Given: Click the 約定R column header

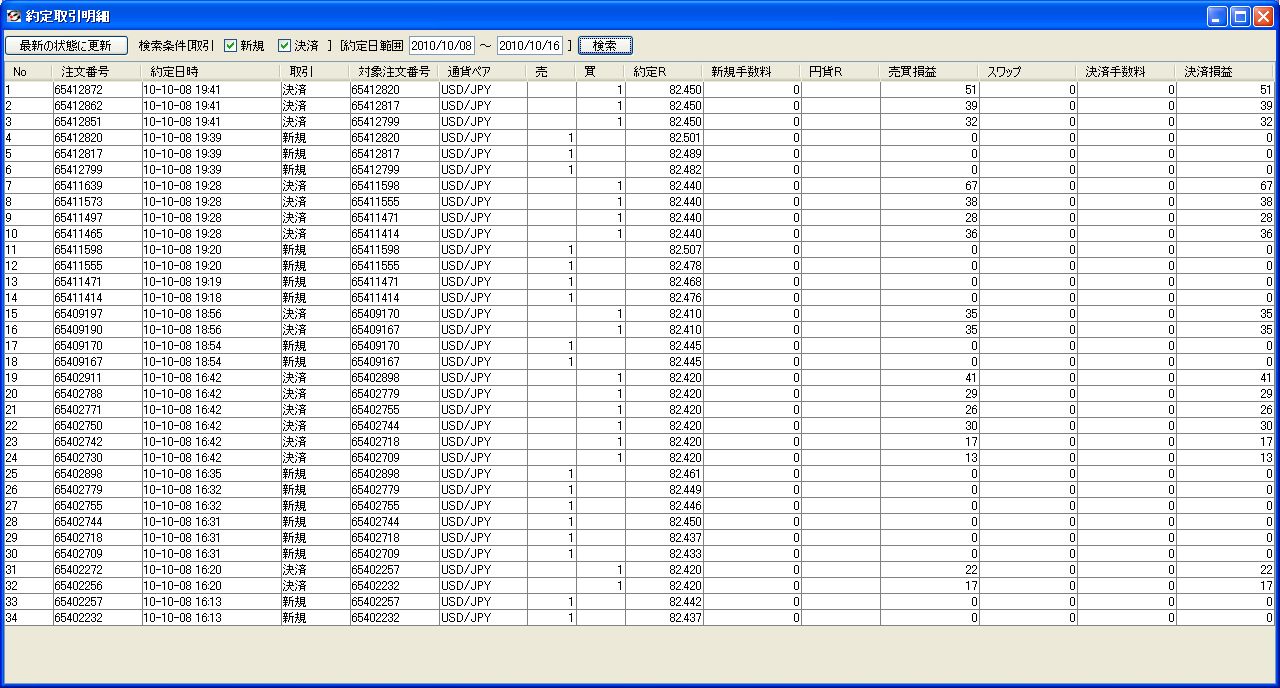Looking at the screenshot, I should pos(664,72).
